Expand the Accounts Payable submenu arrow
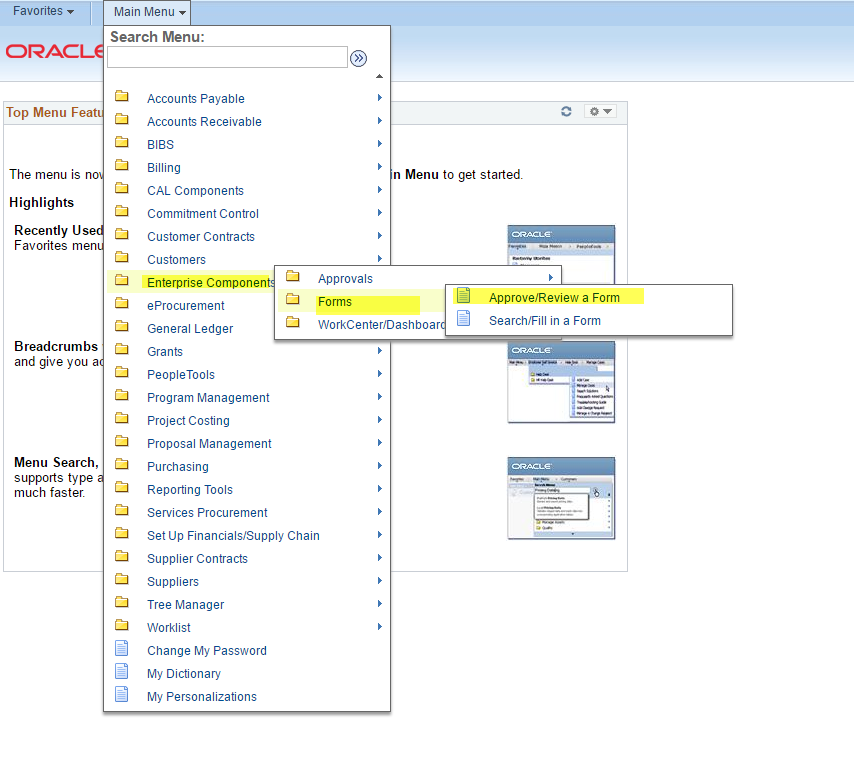 click(x=380, y=97)
